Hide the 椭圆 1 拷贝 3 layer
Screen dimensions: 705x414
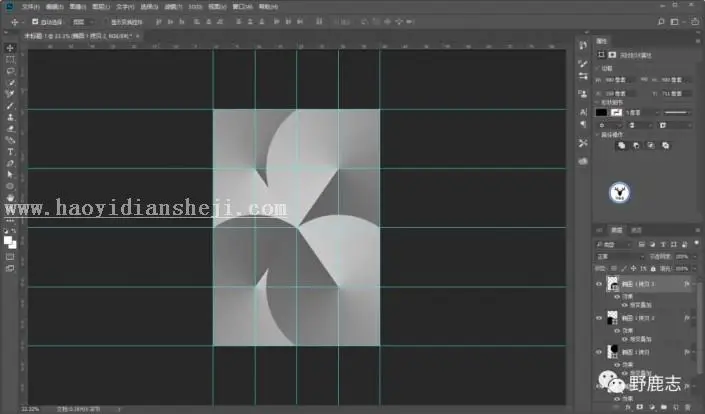(x=598, y=284)
